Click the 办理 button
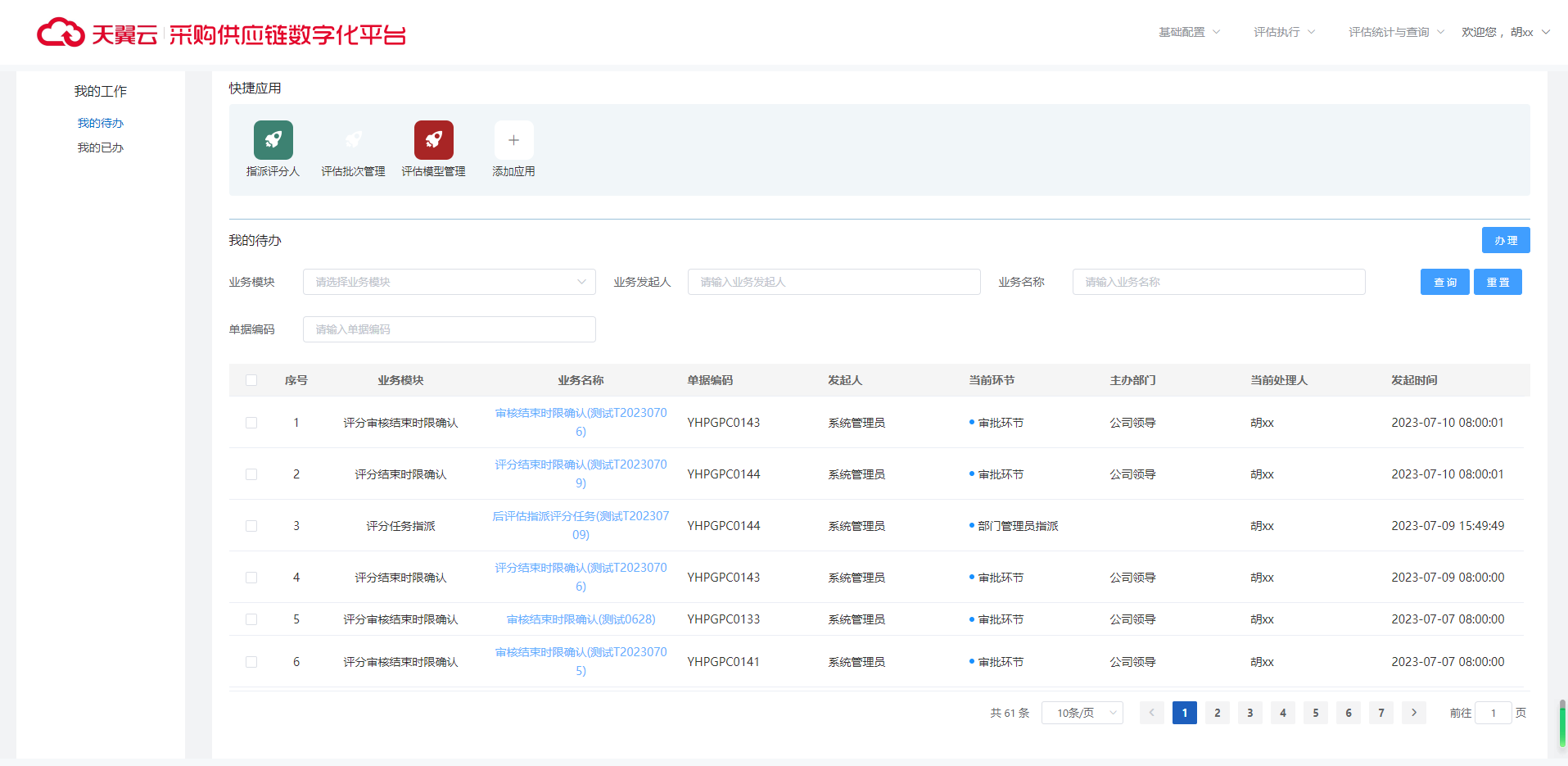This screenshot has height=766, width=1568. (1506, 240)
